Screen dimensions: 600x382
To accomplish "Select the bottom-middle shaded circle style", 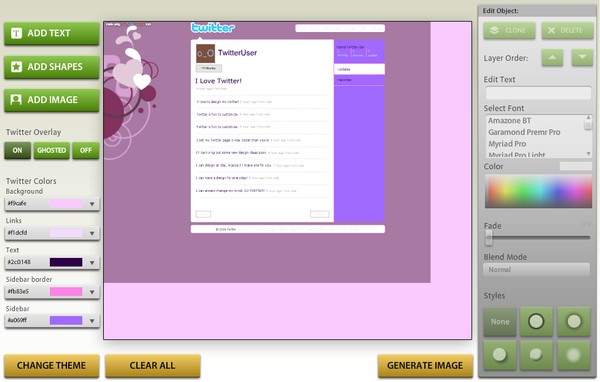I will [x=536, y=355].
